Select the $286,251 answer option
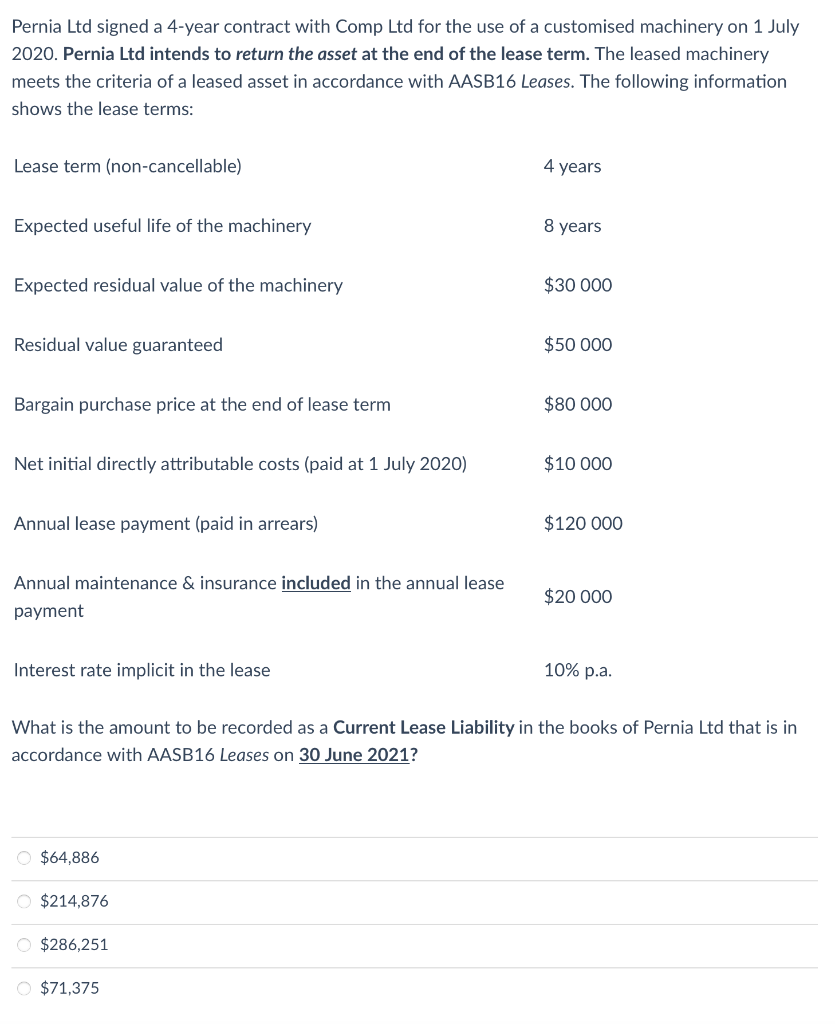Viewport: 835px width, 1024px height. coord(23,944)
